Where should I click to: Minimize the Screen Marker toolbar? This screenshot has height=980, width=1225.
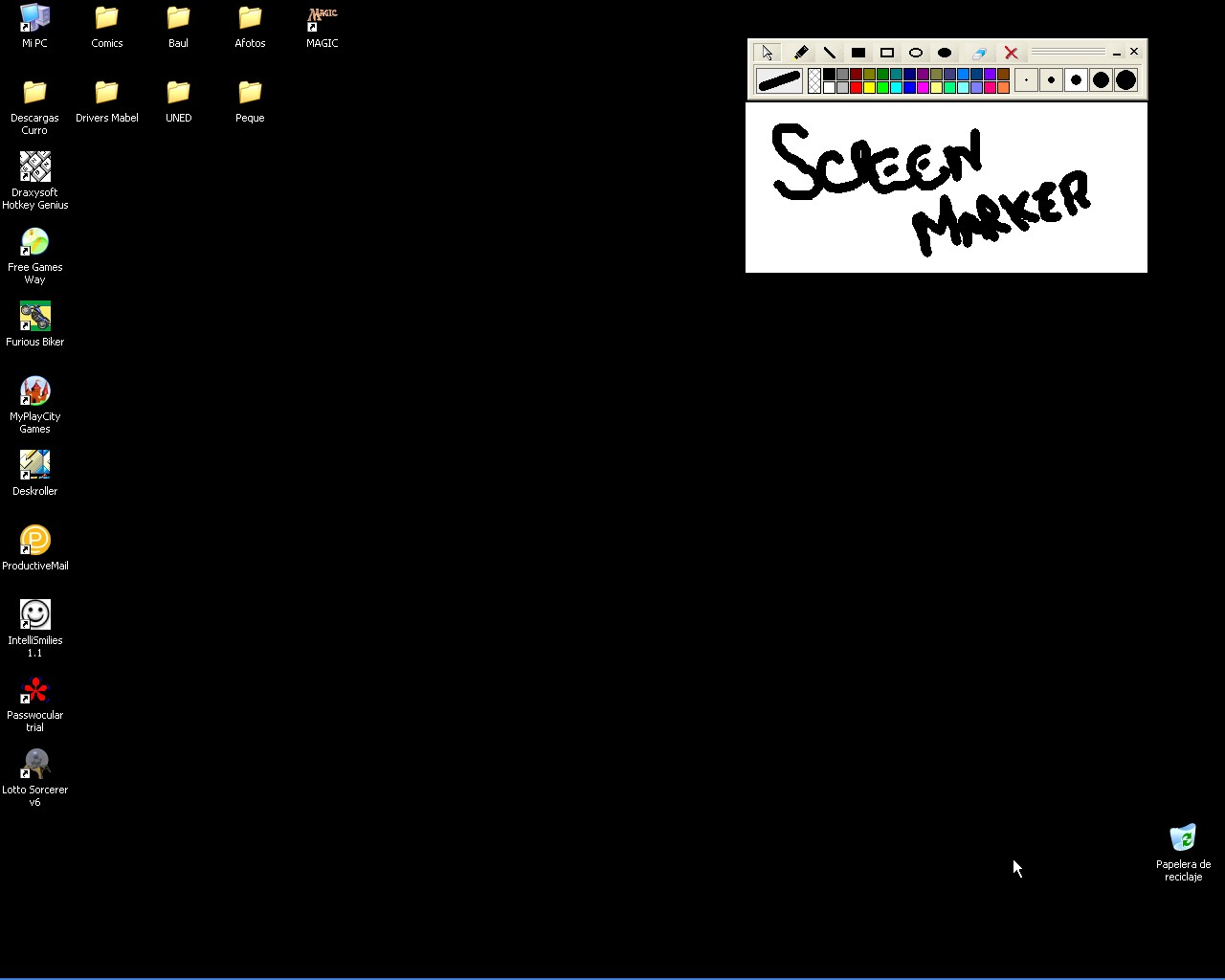[1117, 53]
